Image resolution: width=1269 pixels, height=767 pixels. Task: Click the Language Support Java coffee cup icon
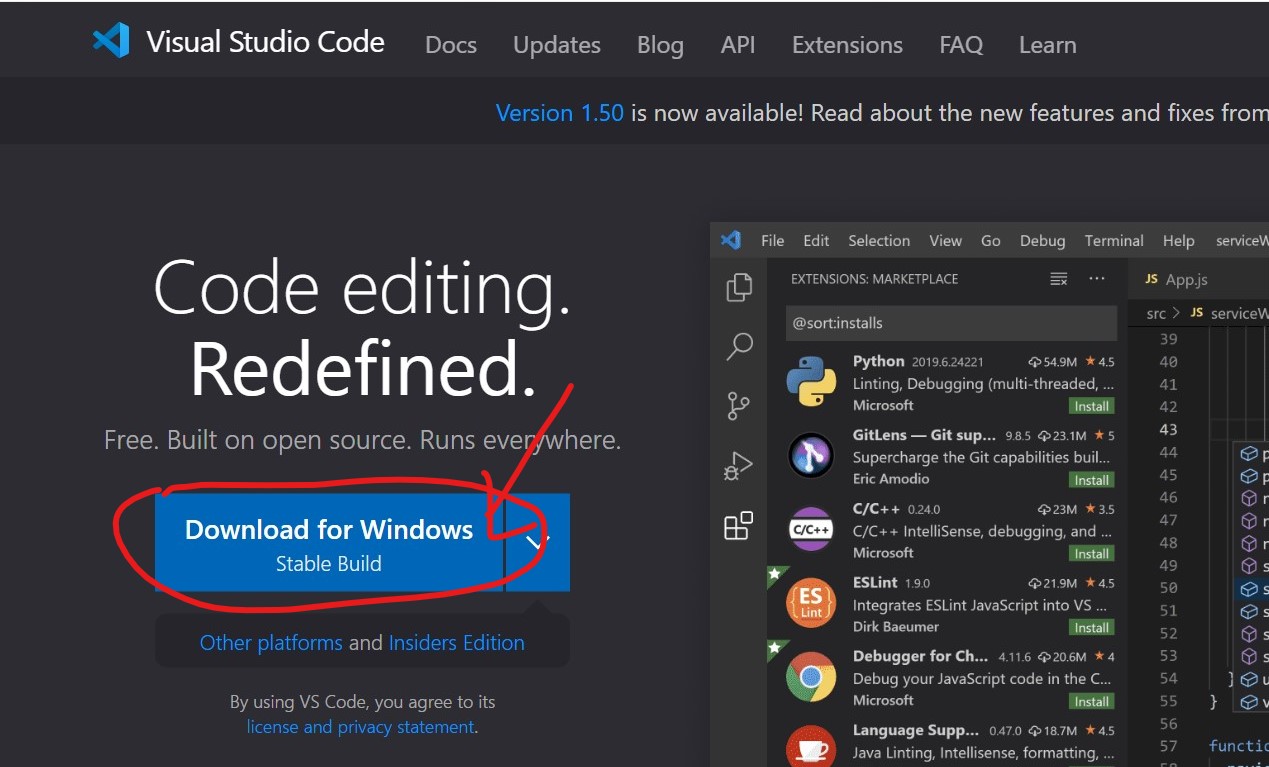(x=811, y=747)
